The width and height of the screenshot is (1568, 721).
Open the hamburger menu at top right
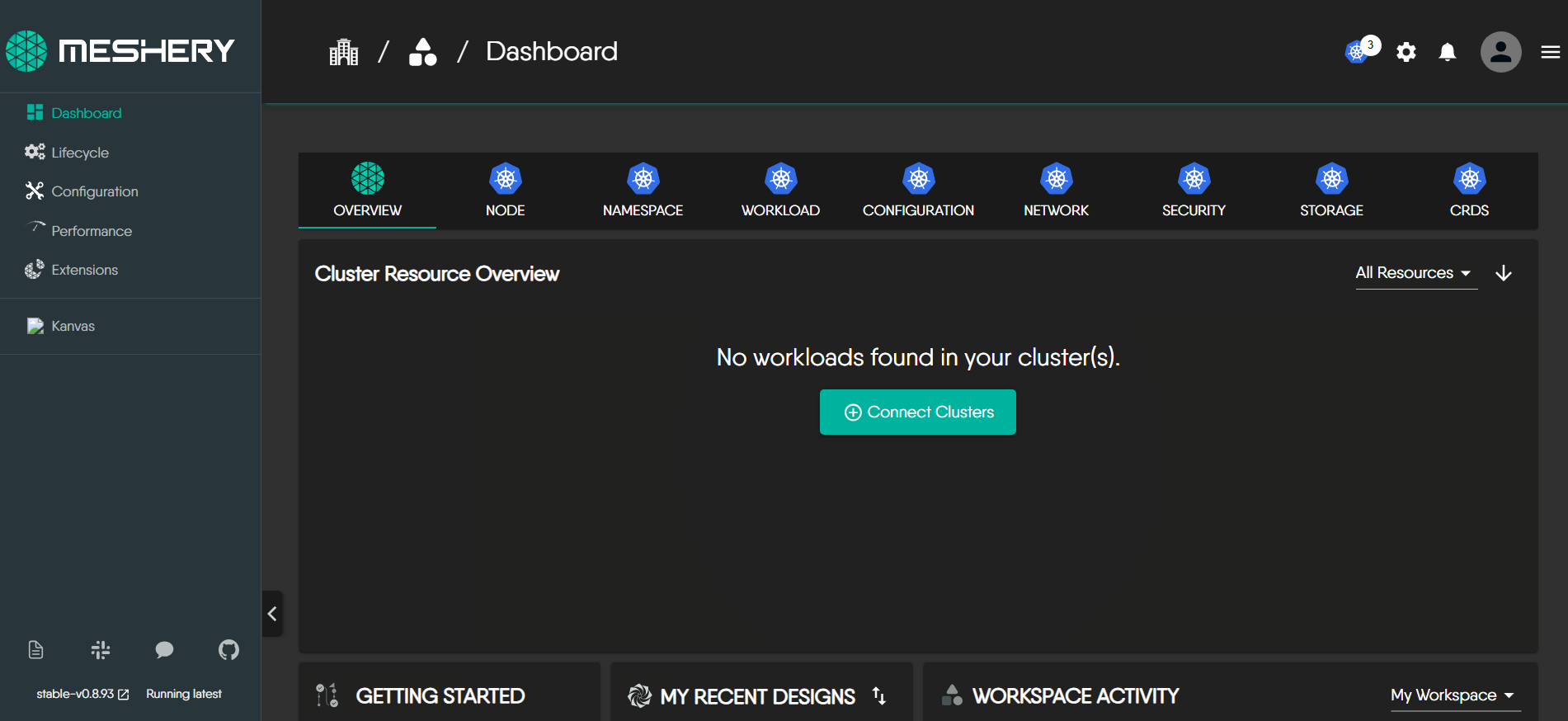[x=1551, y=52]
